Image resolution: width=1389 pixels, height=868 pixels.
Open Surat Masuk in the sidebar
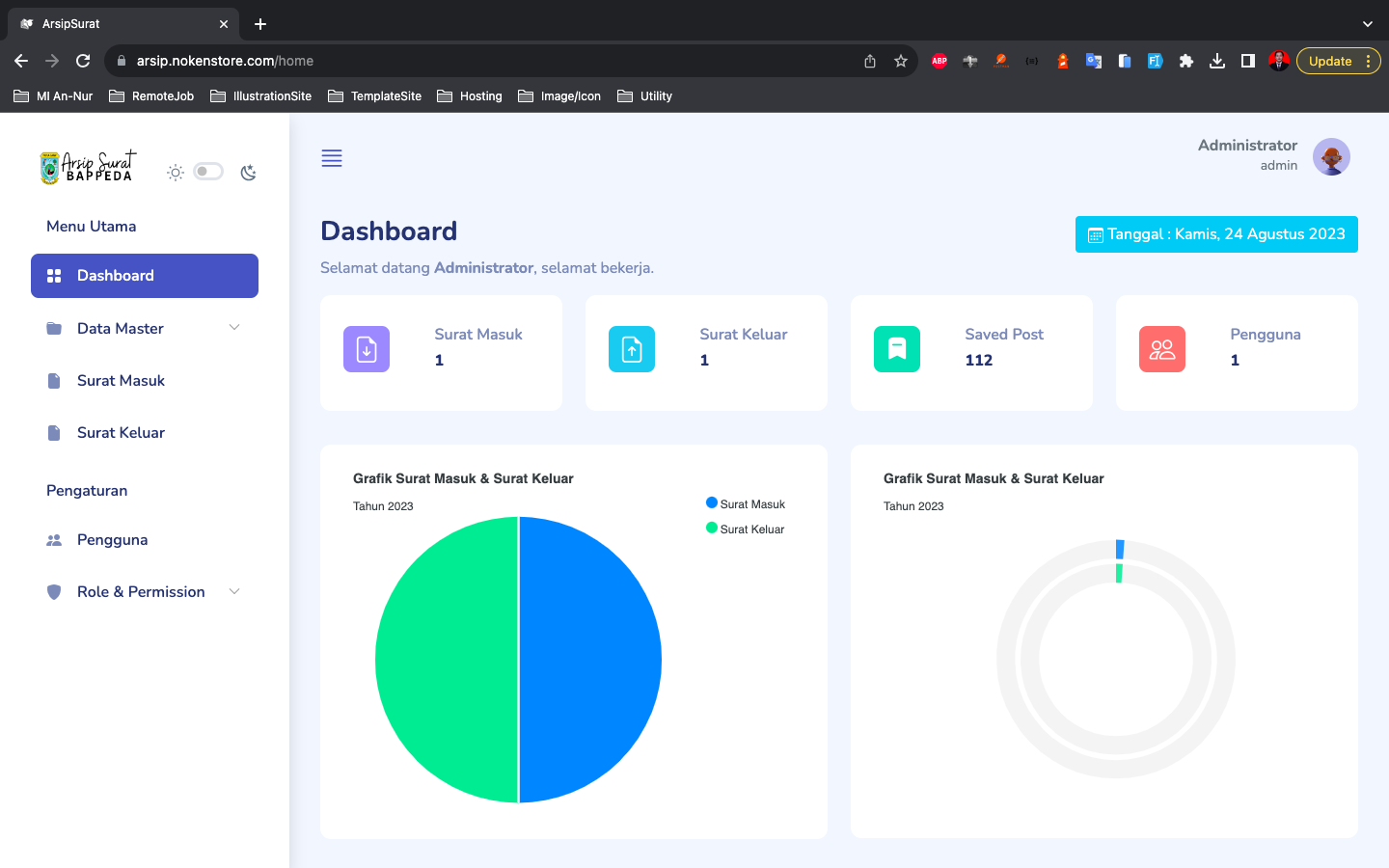click(x=121, y=381)
